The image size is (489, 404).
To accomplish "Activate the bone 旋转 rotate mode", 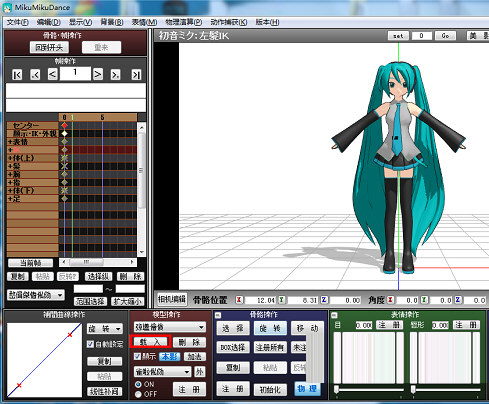I will pyautogui.click(x=270, y=328).
